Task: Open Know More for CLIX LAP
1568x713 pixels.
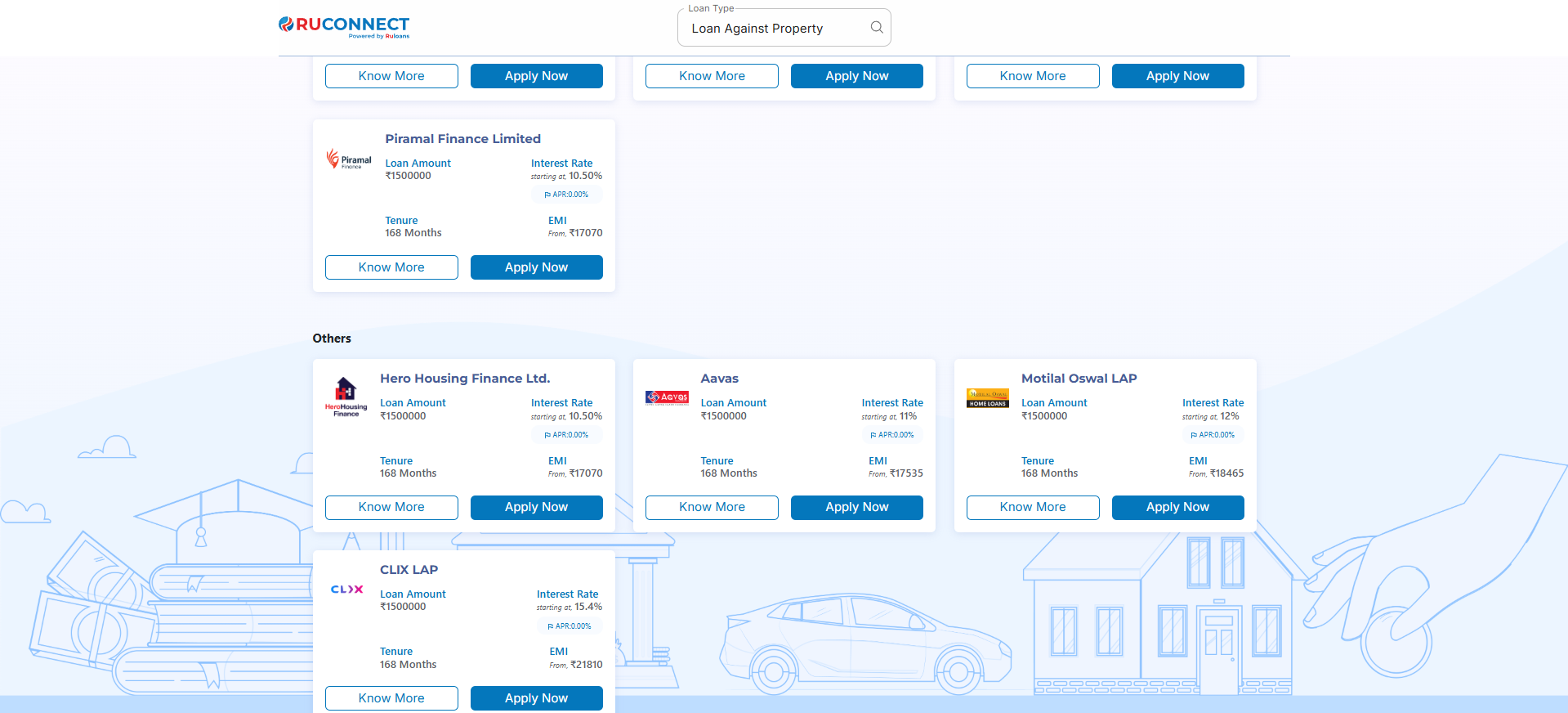Action: 391,698
